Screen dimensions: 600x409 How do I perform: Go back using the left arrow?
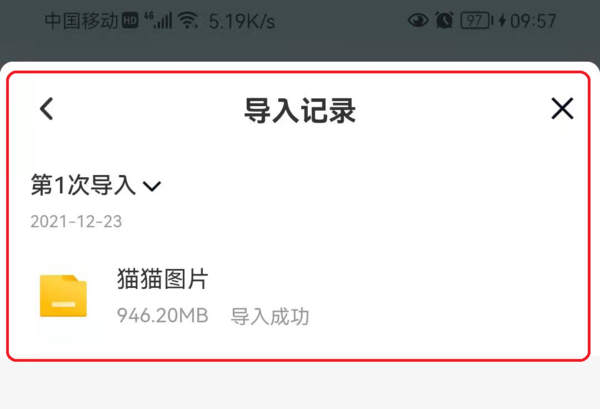(x=47, y=109)
